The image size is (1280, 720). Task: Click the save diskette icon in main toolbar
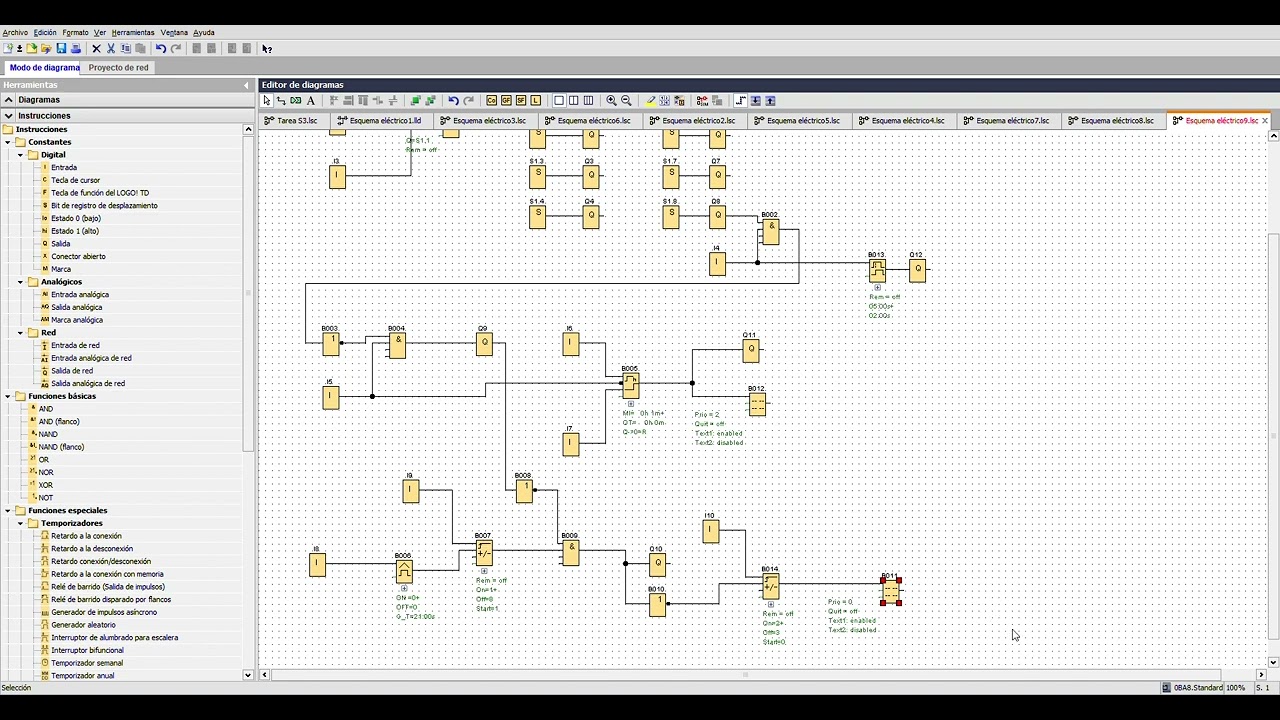pos(61,48)
